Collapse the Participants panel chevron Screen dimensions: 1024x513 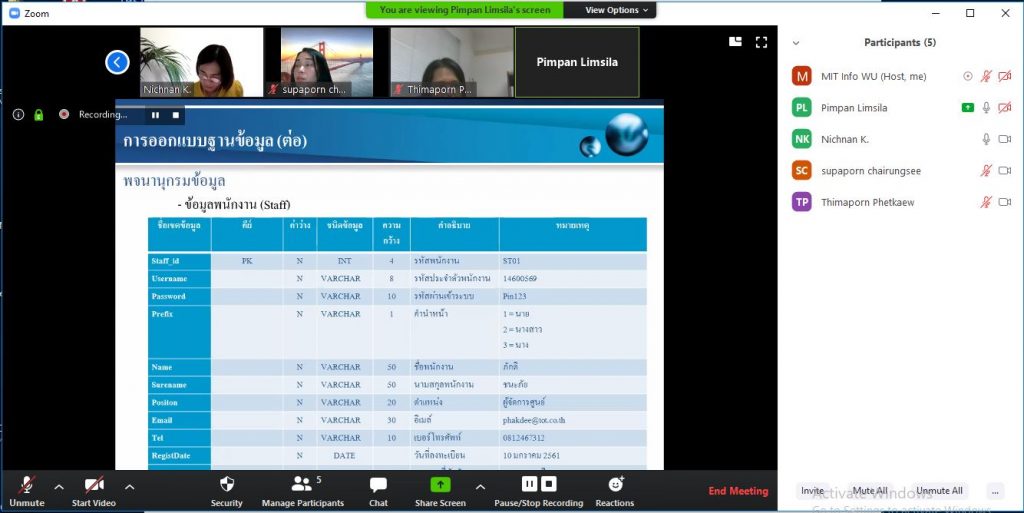796,43
